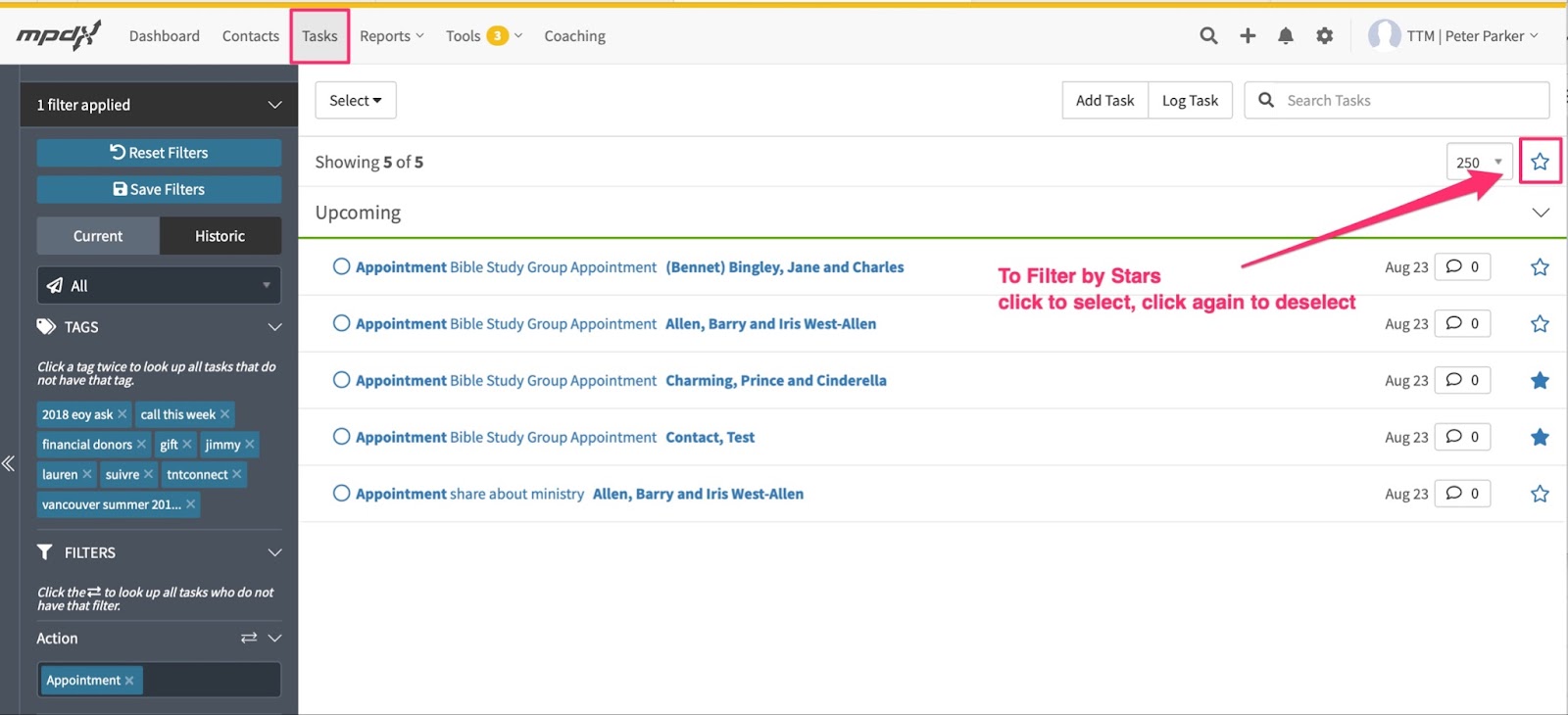Click the MPDX logo
This screenshot has height=715, width=1568.
[x=59, y=36]
